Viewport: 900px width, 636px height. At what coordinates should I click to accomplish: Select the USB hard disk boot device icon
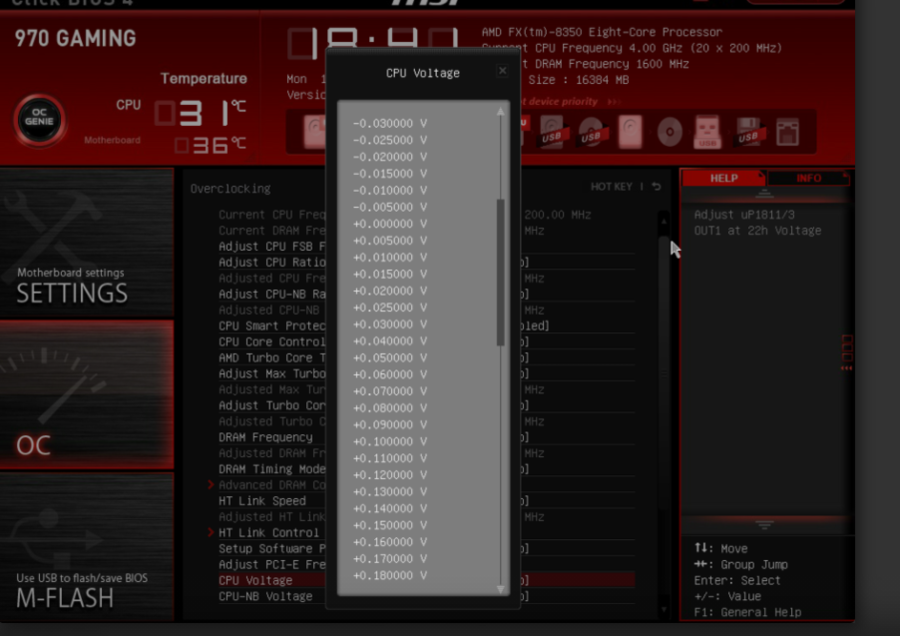pyautogui.click(x=552, y=132)
